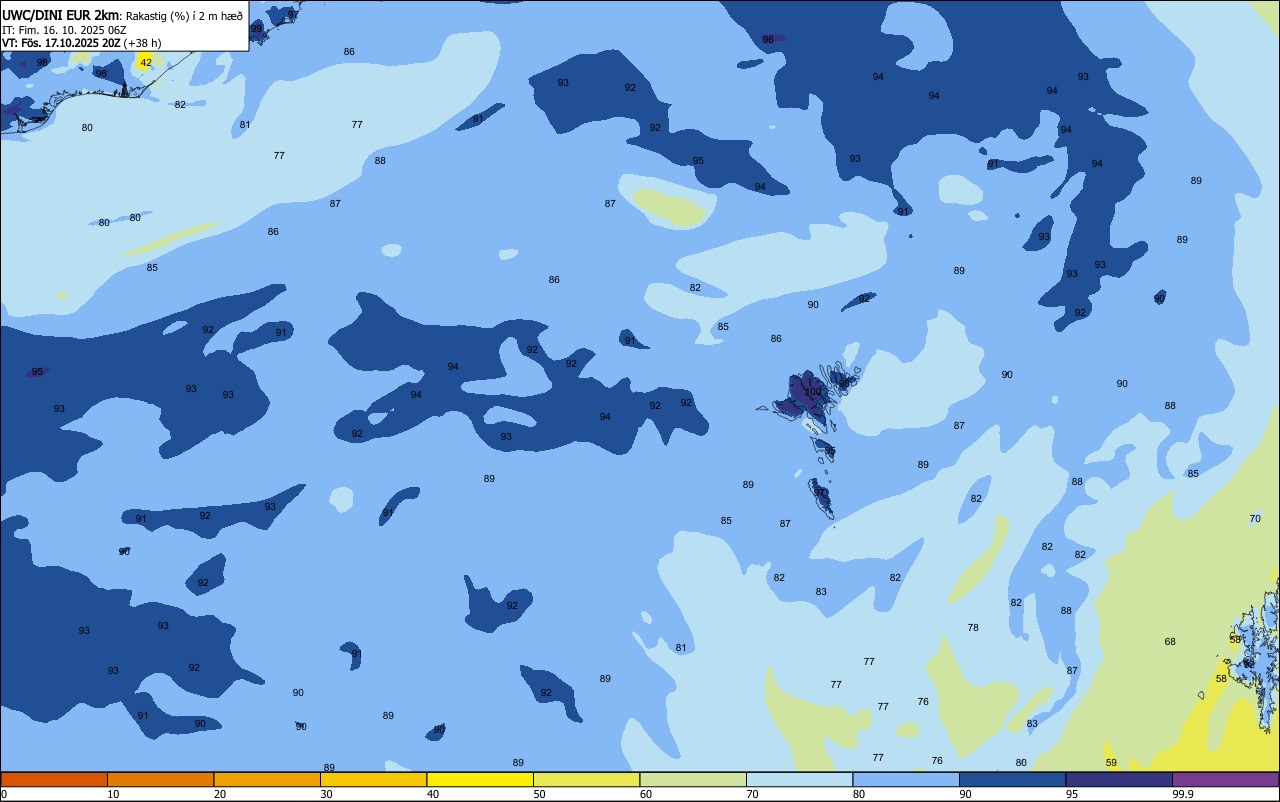This screenshot has height=802, width=1280.
Task: Click the '70' humidity value
Action: [x=1255, y=518]
